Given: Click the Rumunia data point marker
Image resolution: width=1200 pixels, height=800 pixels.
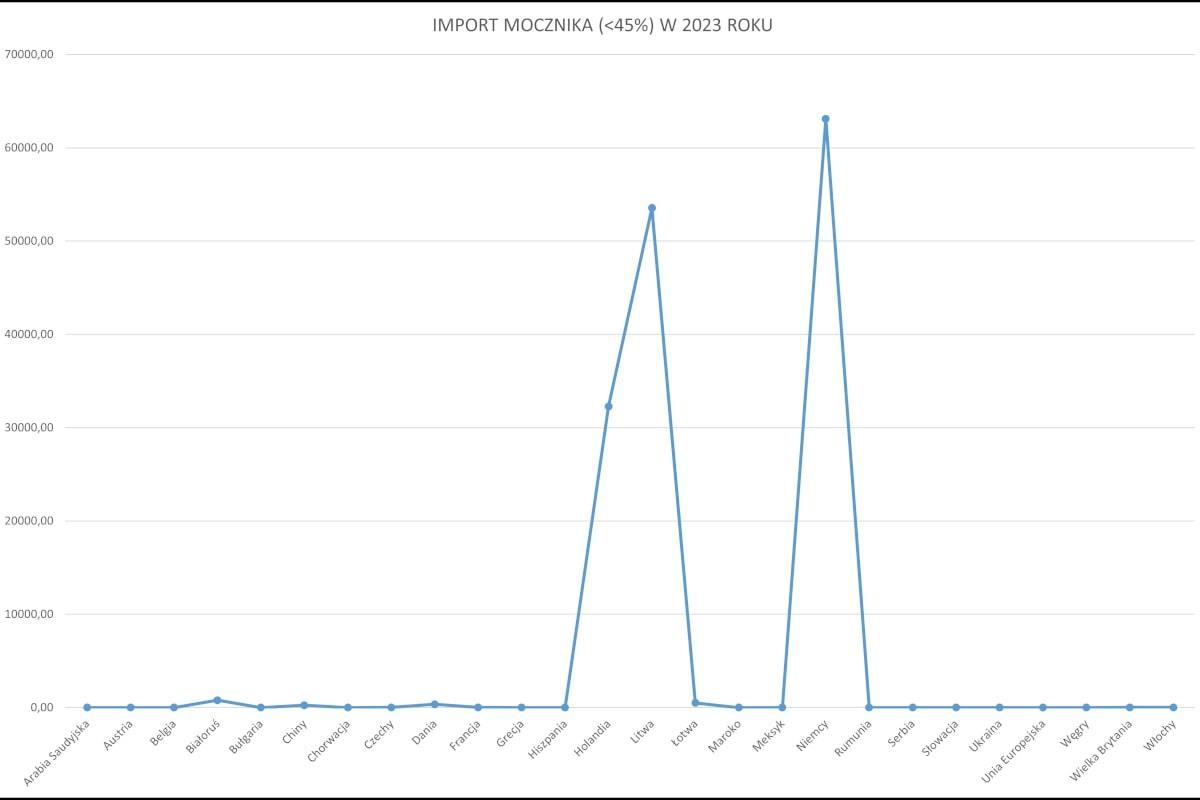Looking at the screenshot, I should point(868,707).
